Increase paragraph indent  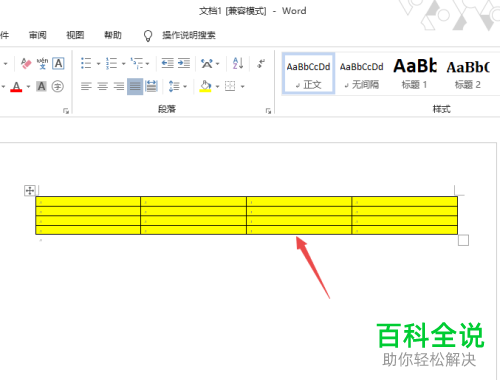(184, 63)
